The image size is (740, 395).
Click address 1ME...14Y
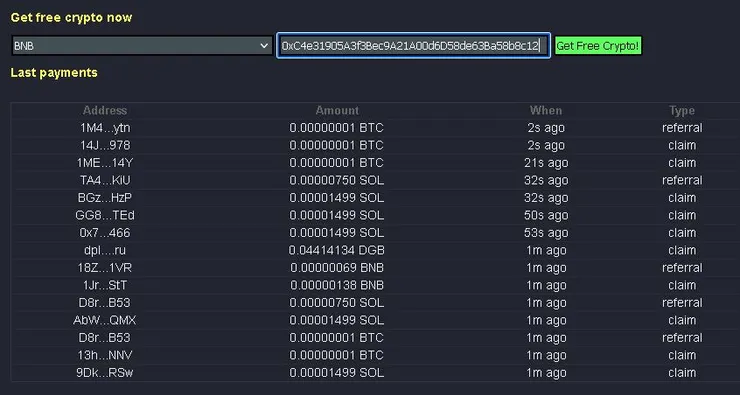[x=105, y=163]
